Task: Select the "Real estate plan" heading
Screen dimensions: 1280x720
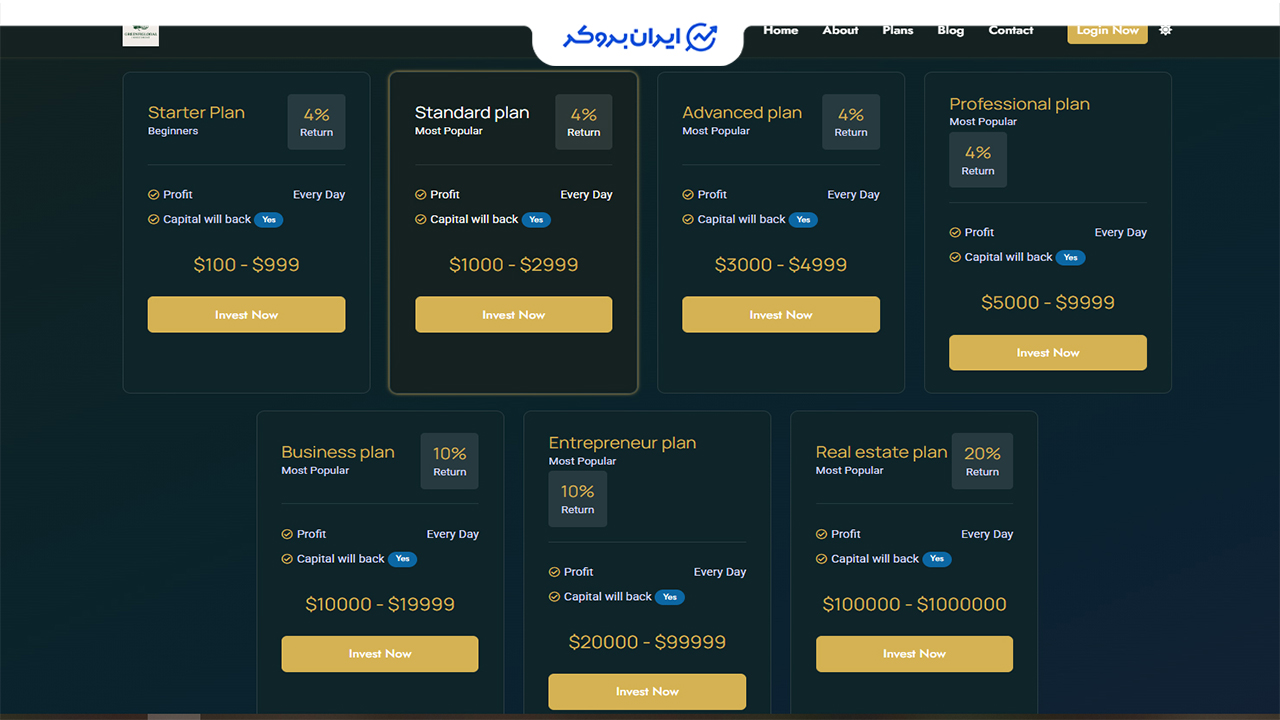Action: (x=881, y=452)
